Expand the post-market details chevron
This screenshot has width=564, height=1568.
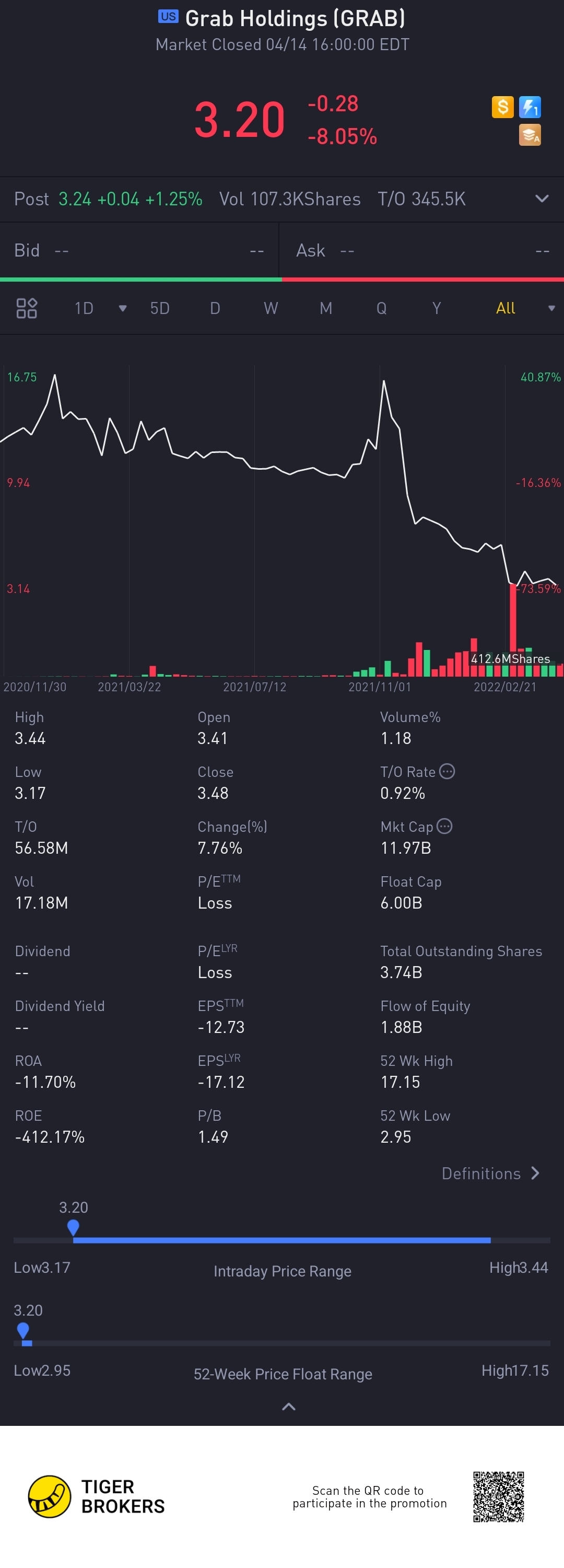pyautogui.click(x=542, y=199)
